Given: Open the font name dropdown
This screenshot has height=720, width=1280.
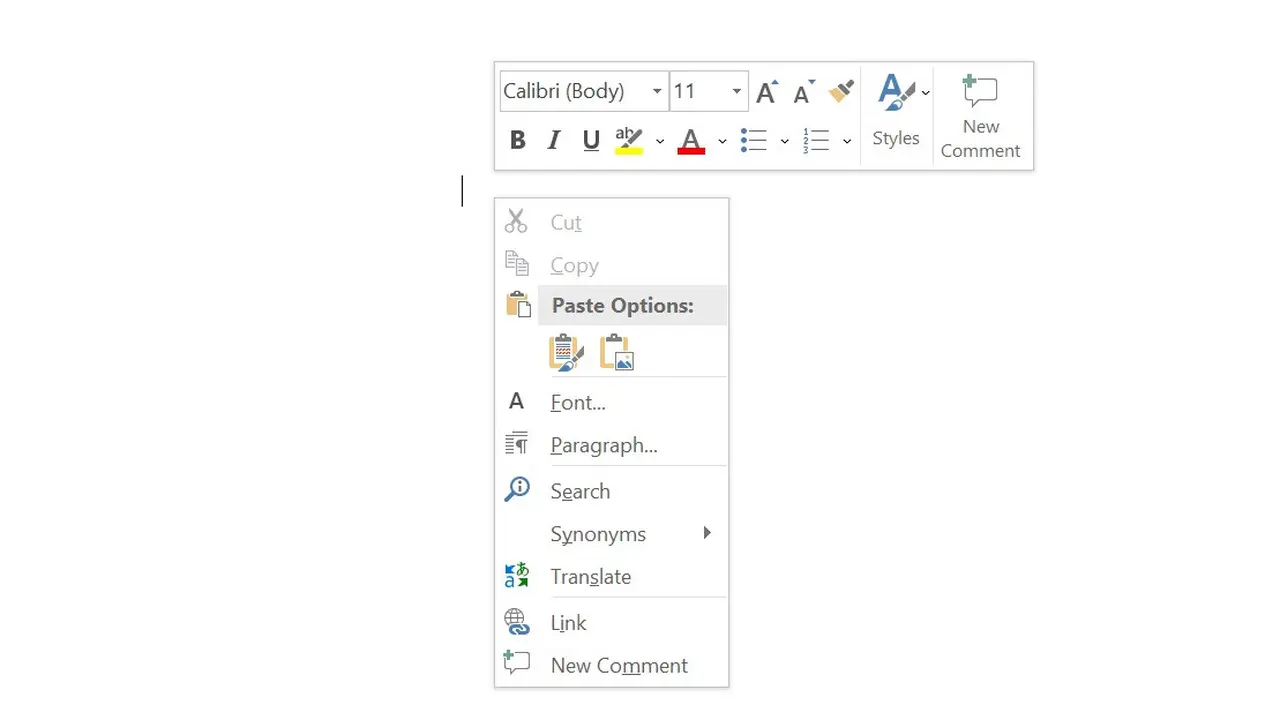Looking at the screenshot, I should pos(657,91).
